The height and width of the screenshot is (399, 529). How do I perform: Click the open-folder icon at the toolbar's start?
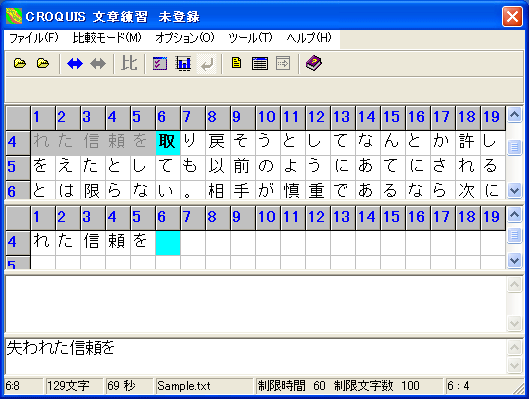20,63
